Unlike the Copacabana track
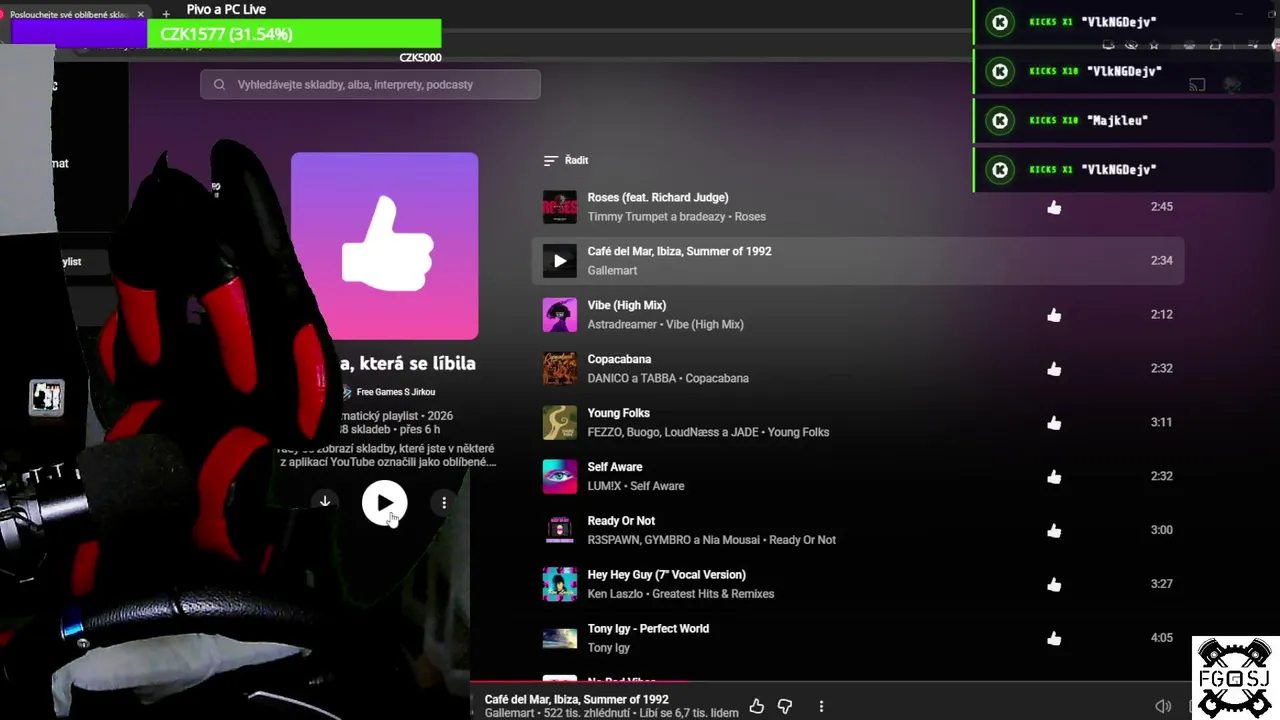The height and width of the screenshot is (720, 1280). pos(1054,369)
